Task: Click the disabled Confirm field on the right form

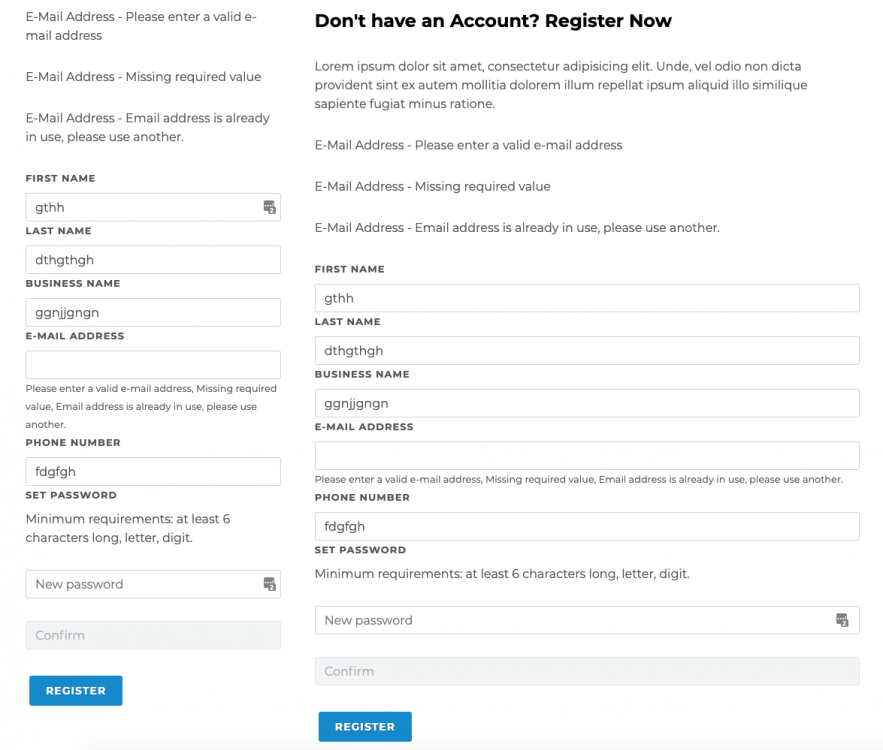Action: [587, 671]
